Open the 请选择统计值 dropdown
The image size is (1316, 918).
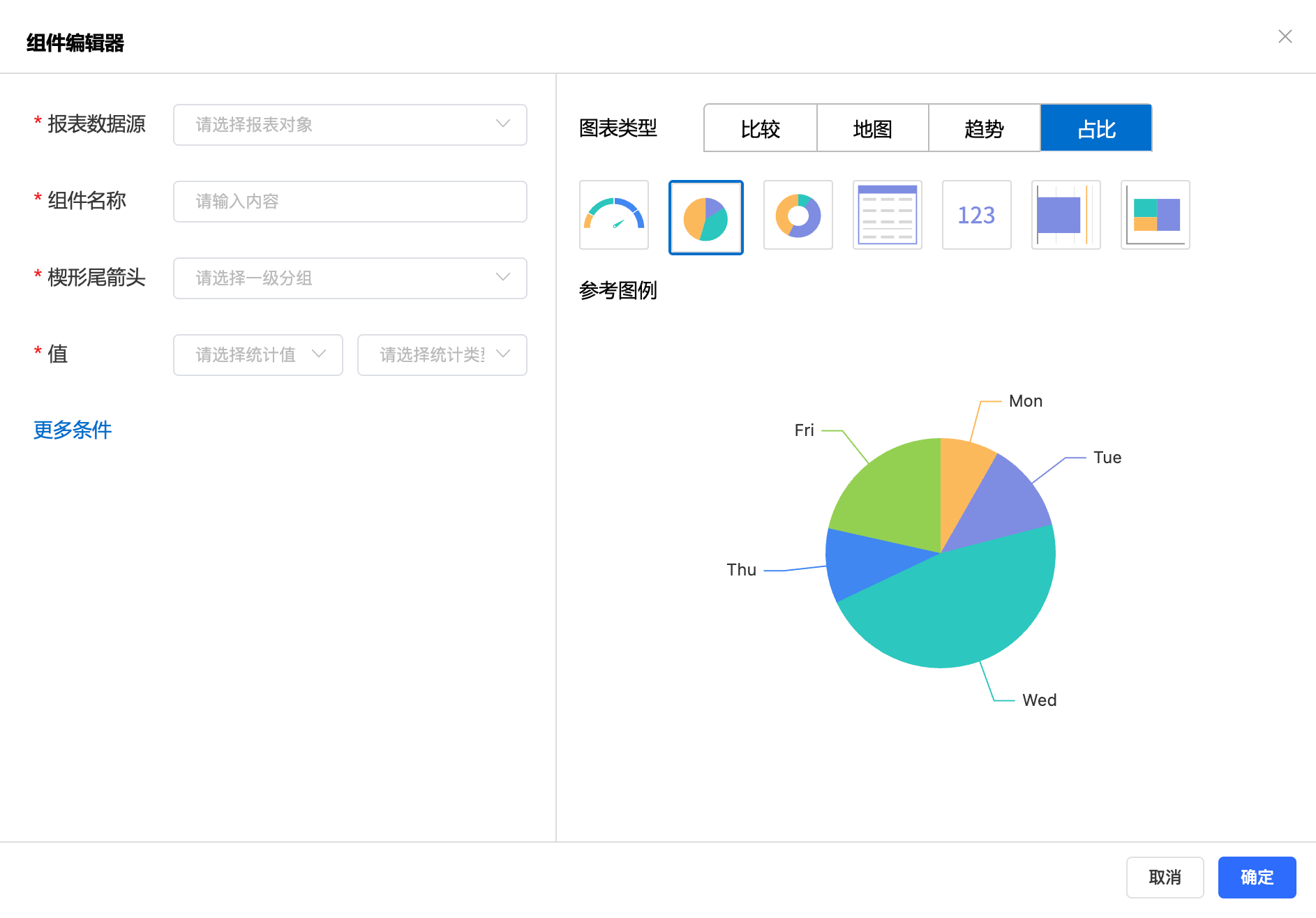257,355
